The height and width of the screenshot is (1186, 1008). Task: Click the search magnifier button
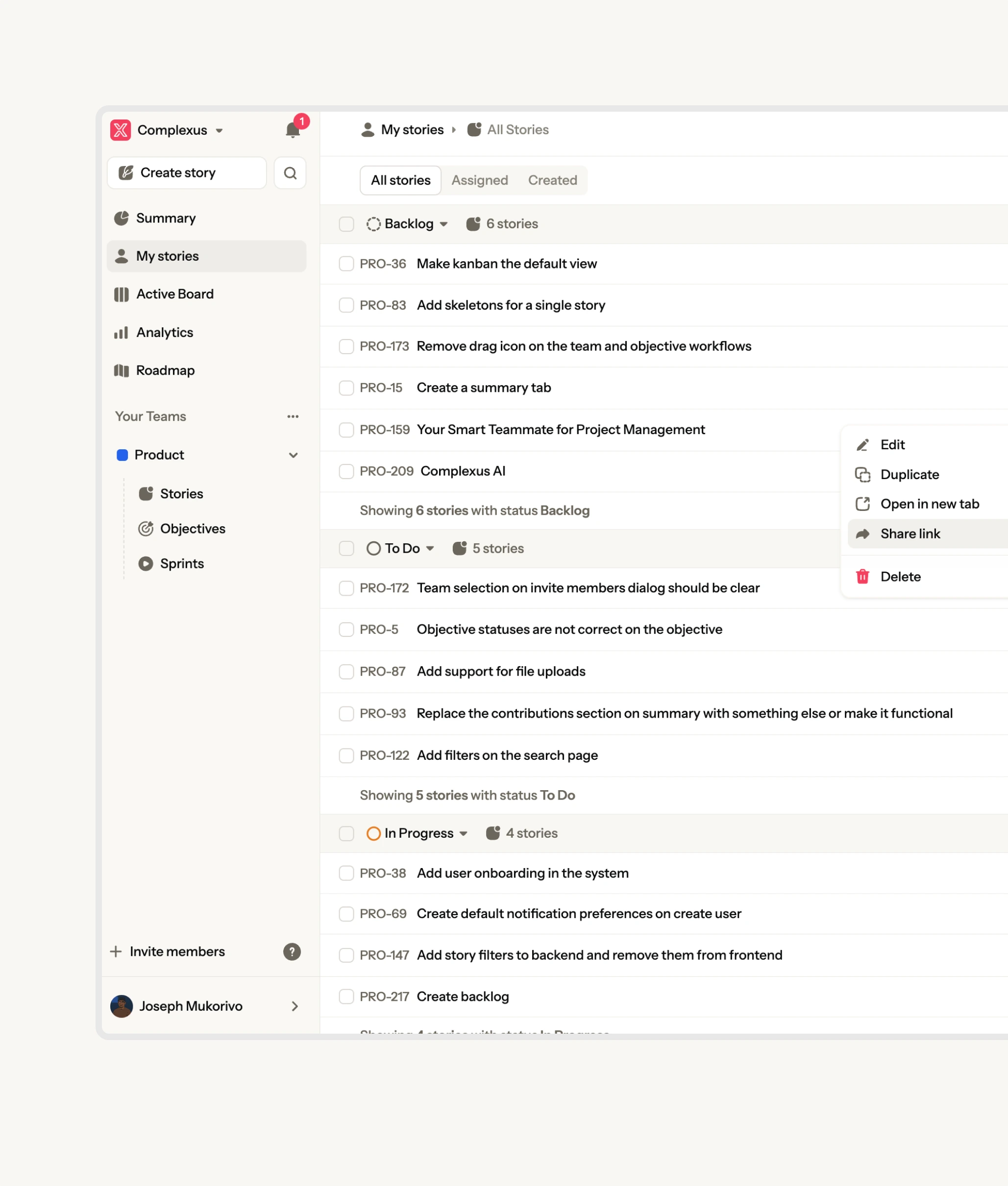pos(290,172)
